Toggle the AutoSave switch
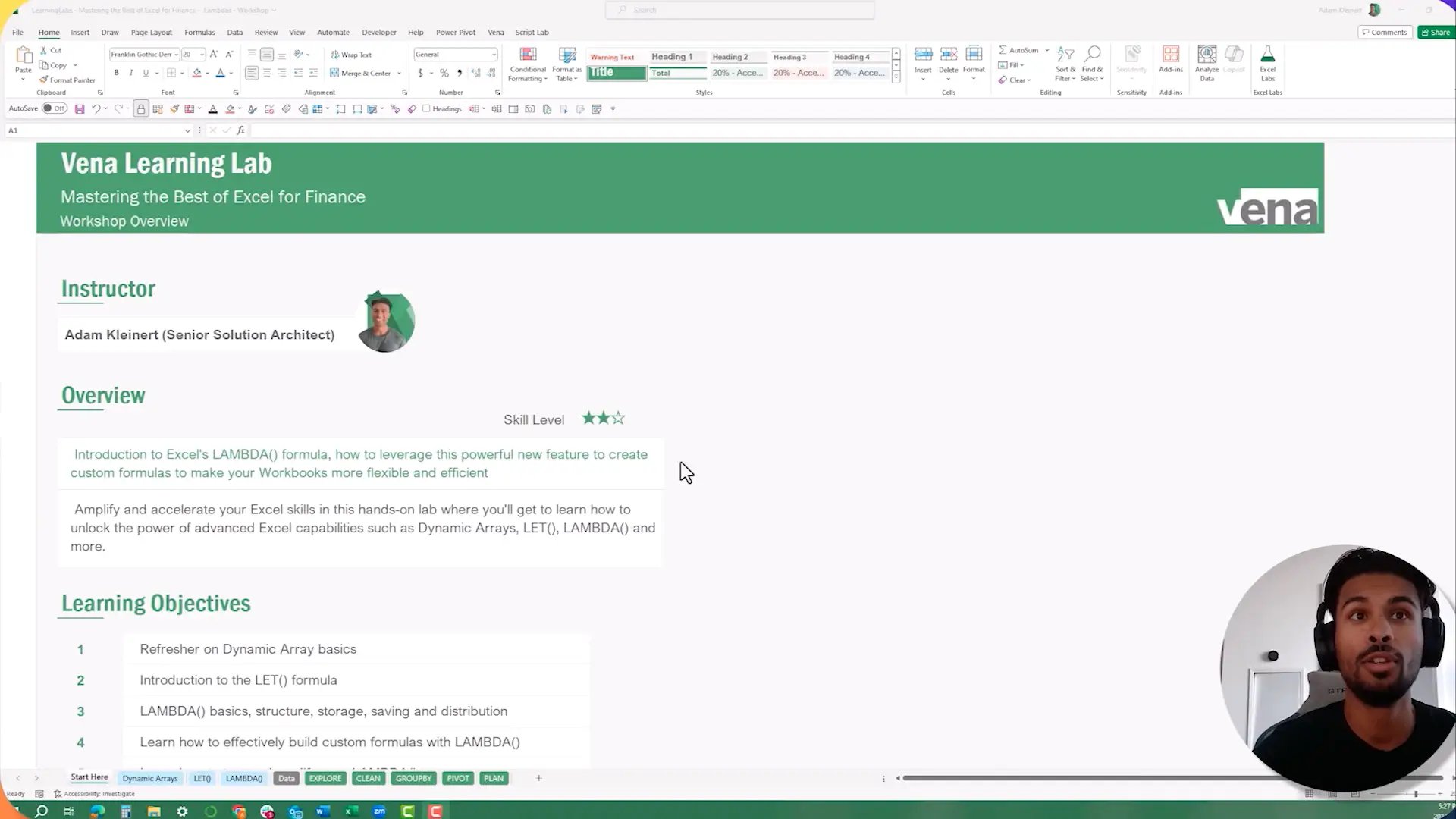The height and width of the screenshot is (819, 1456). 54,108
